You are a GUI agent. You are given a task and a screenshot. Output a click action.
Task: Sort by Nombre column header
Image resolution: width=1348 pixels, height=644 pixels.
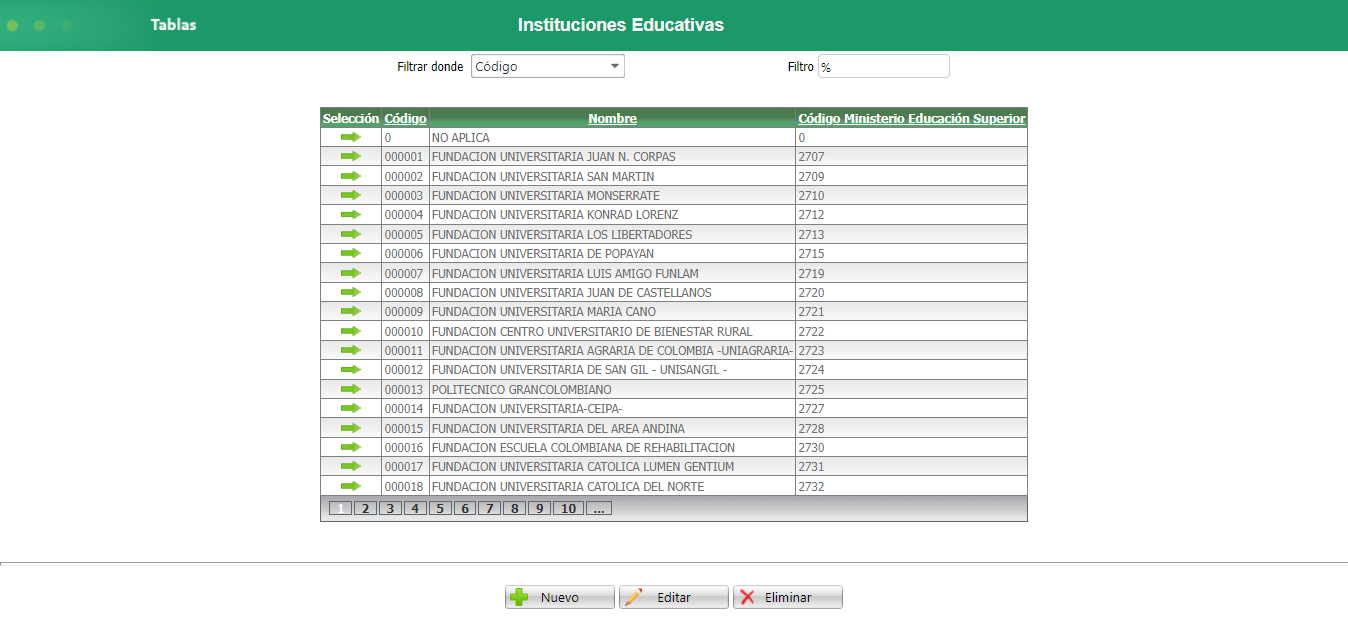(x=612, y=118)
